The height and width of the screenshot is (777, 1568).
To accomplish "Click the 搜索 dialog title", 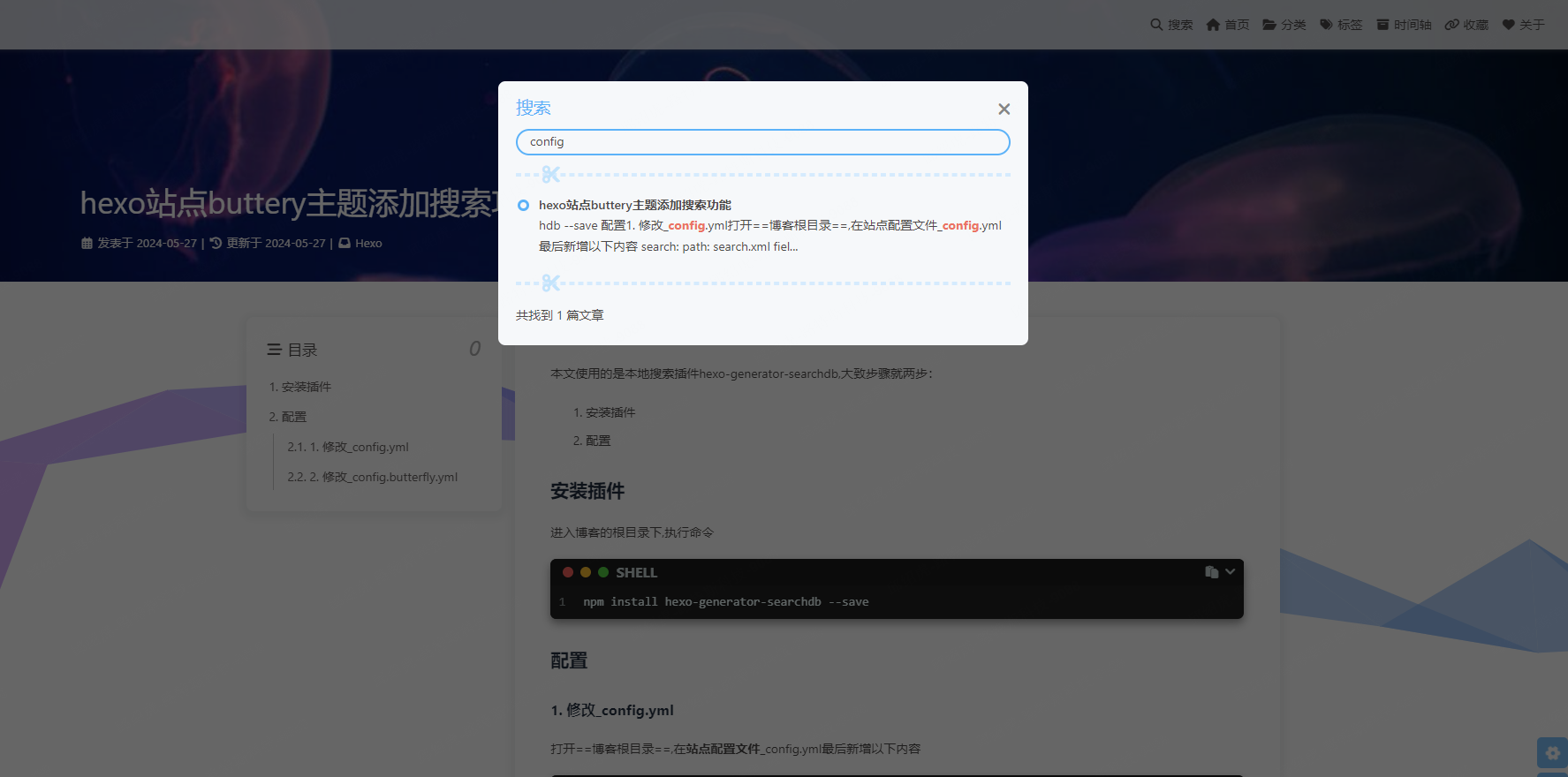I will (x=534, y=108).
